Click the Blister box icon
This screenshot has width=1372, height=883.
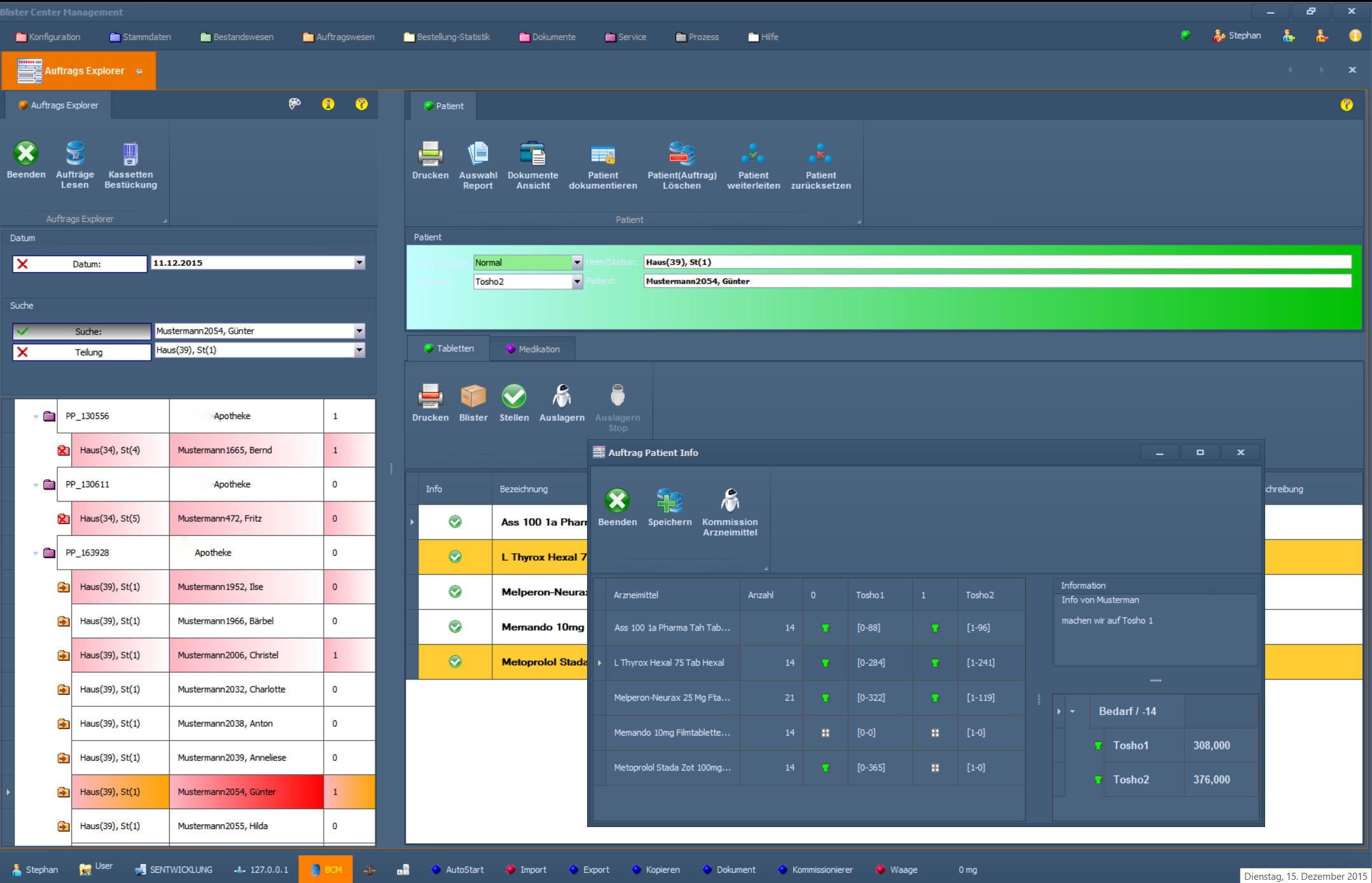point(473,397)
